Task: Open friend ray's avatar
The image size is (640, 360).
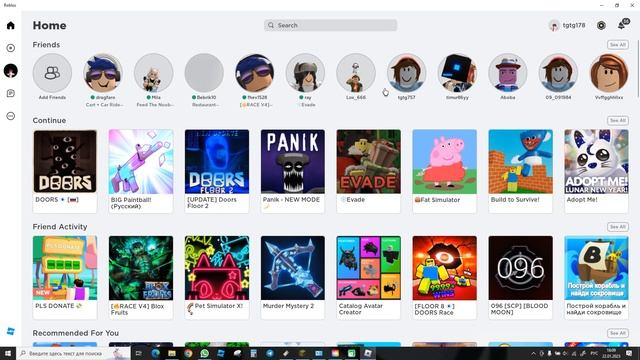Action: [305, 73]
